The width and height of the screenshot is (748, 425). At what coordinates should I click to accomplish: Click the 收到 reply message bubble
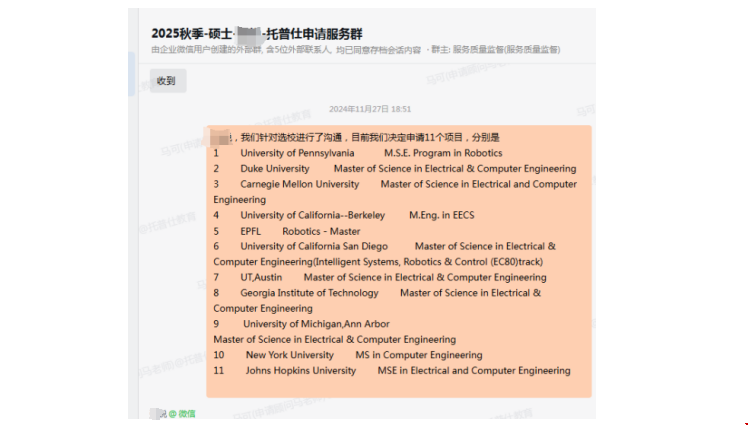click(168, 81)
